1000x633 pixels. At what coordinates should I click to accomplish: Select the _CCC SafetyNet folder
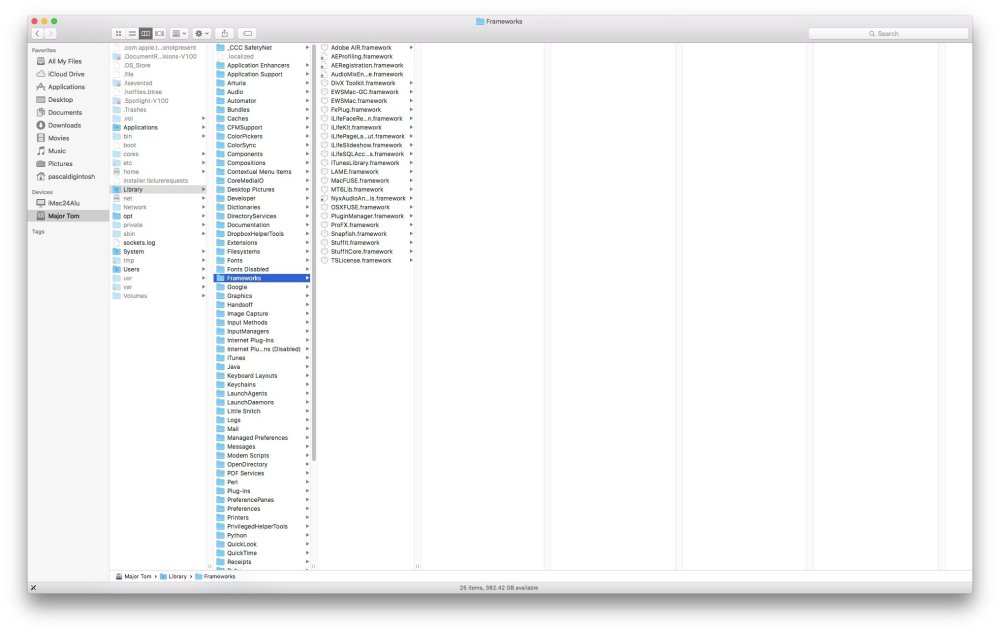(x=262, y=48)
